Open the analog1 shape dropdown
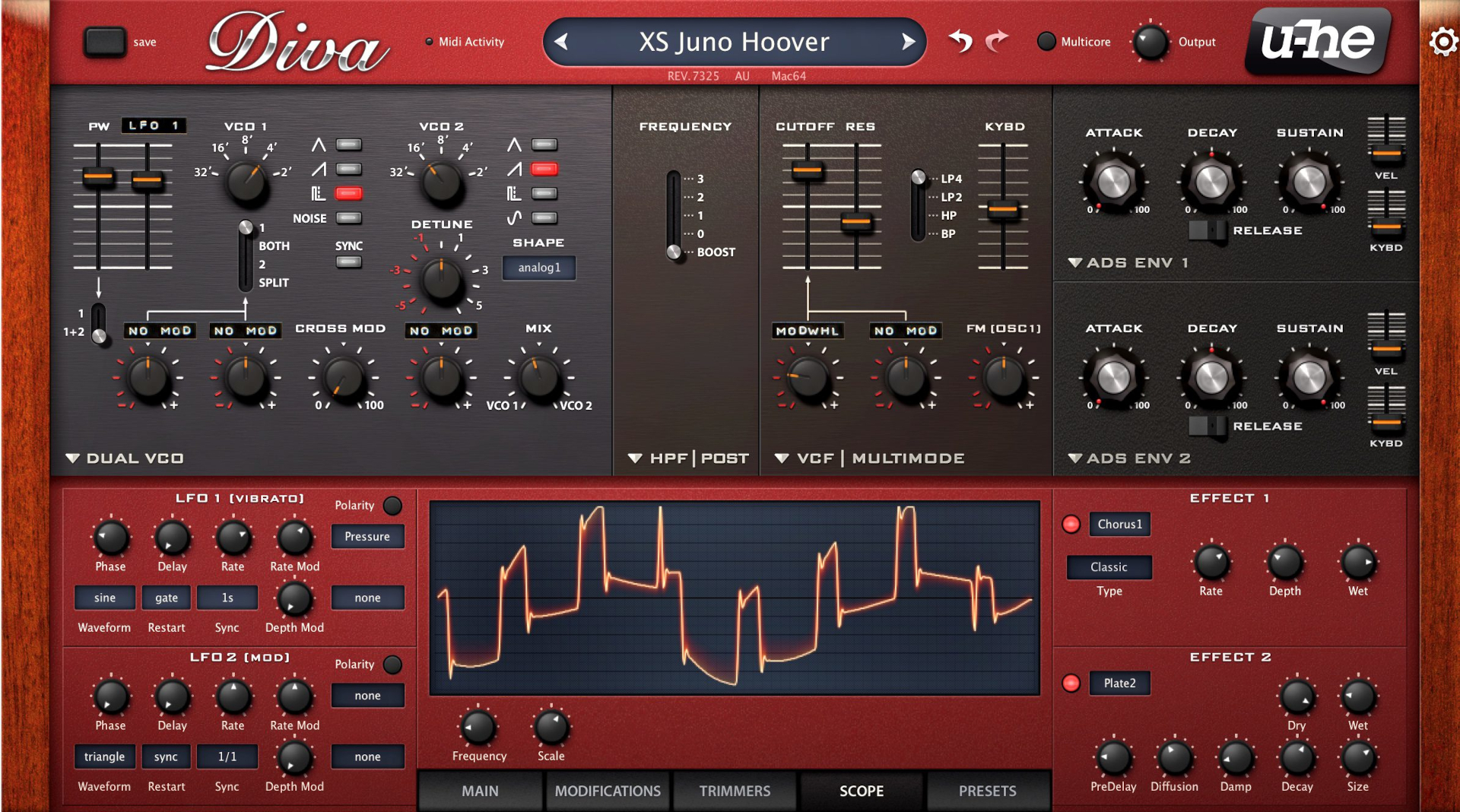The height and width of the screenshot is (812, 1460). click(x=539, y=268)
